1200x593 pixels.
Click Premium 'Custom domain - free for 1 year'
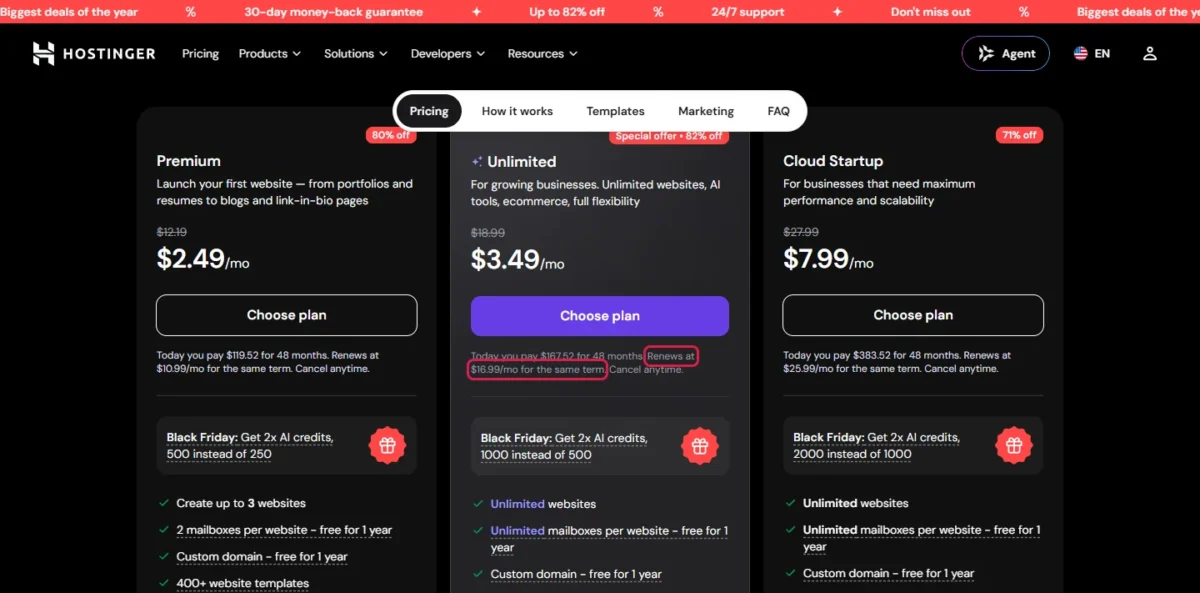point(262,557)
